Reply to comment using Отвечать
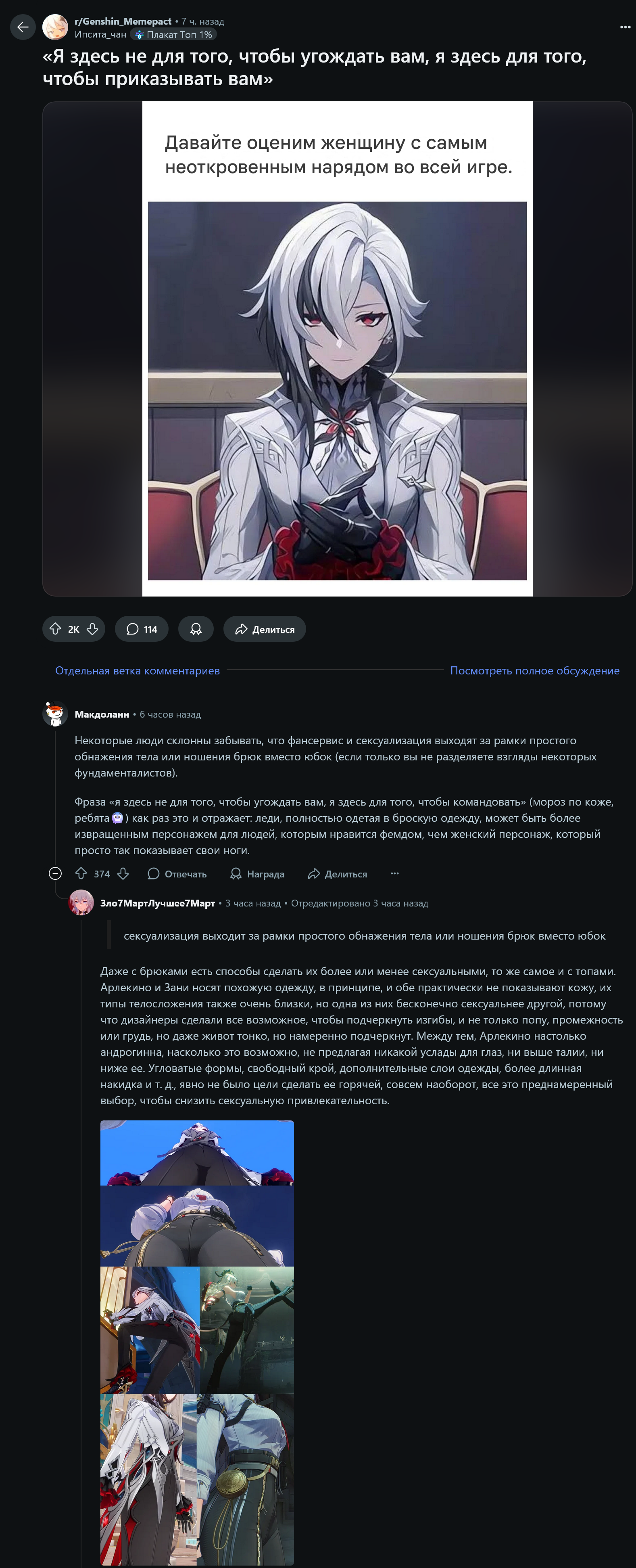The image size is (636, 1568). 177,873
